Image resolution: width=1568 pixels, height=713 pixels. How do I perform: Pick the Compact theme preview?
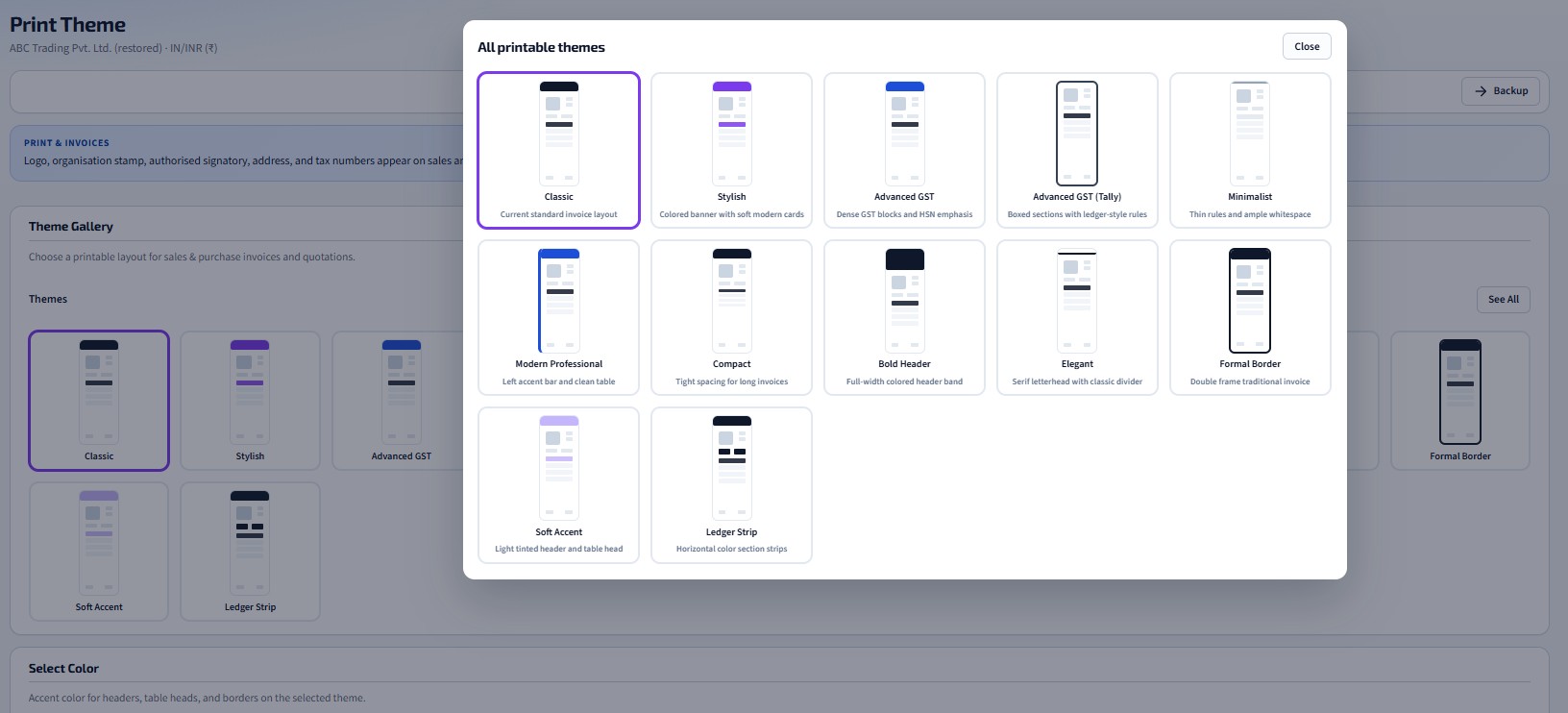pos(731,301)
